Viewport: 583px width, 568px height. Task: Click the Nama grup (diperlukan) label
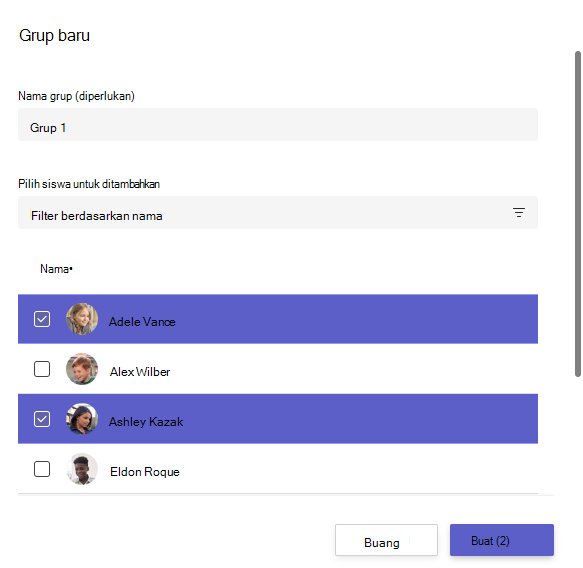[x=77, y=96]
